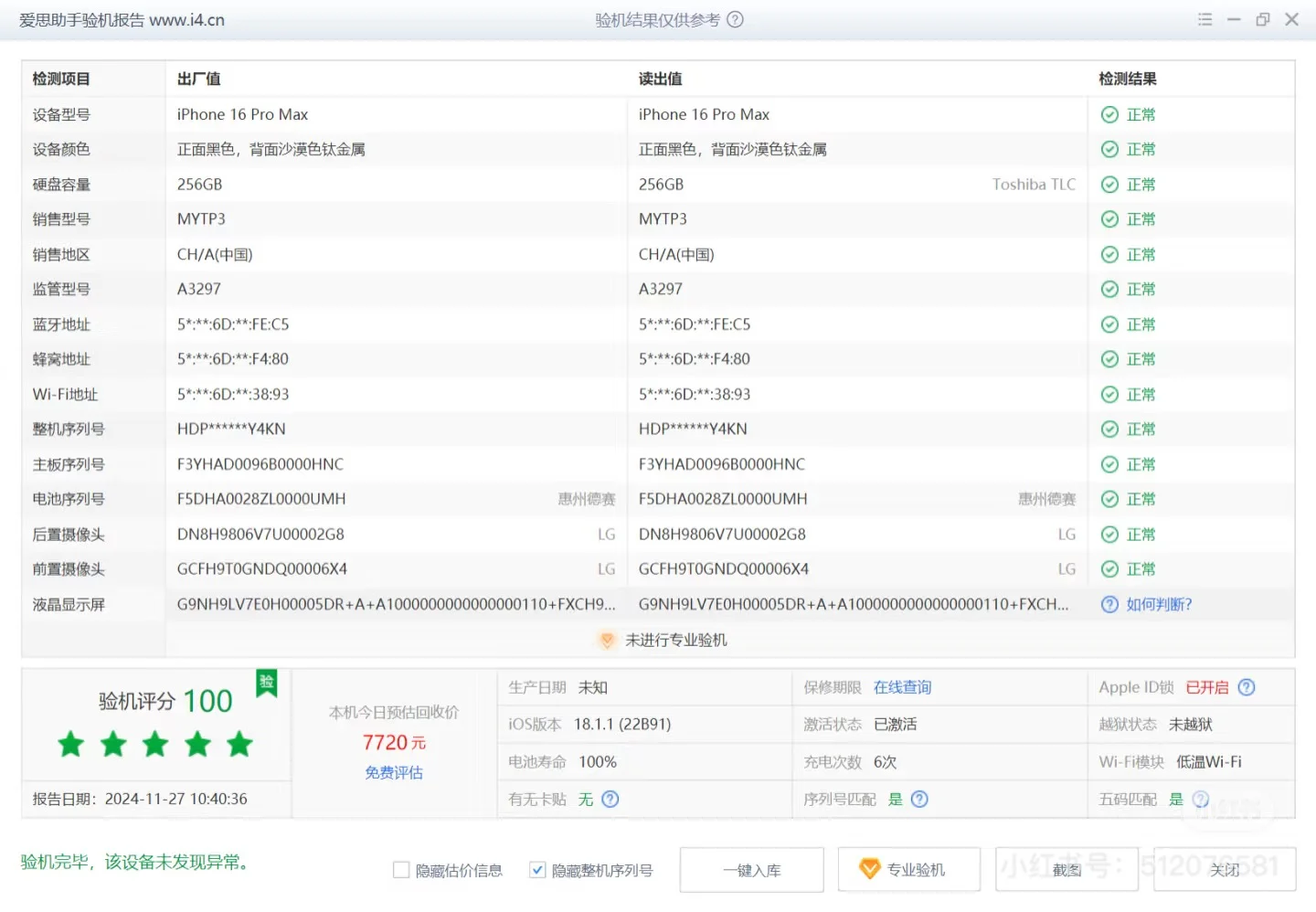This screenshot has height=912, width=1316.
Task: Click the green 验 corner badge
Action: [266, 683]
